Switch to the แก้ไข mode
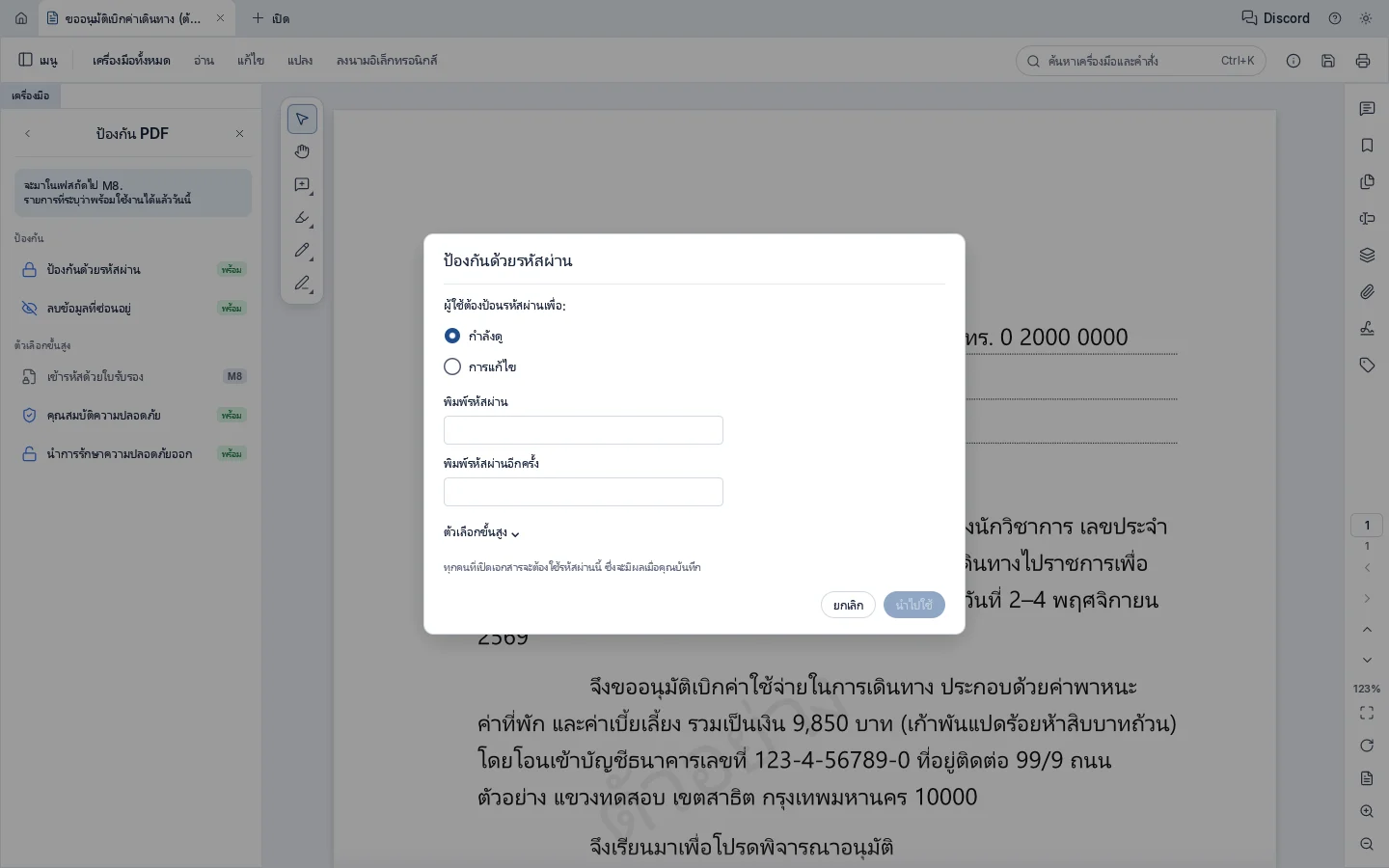1389x868 pixels. pyautogui.click(x=251, y=61)
